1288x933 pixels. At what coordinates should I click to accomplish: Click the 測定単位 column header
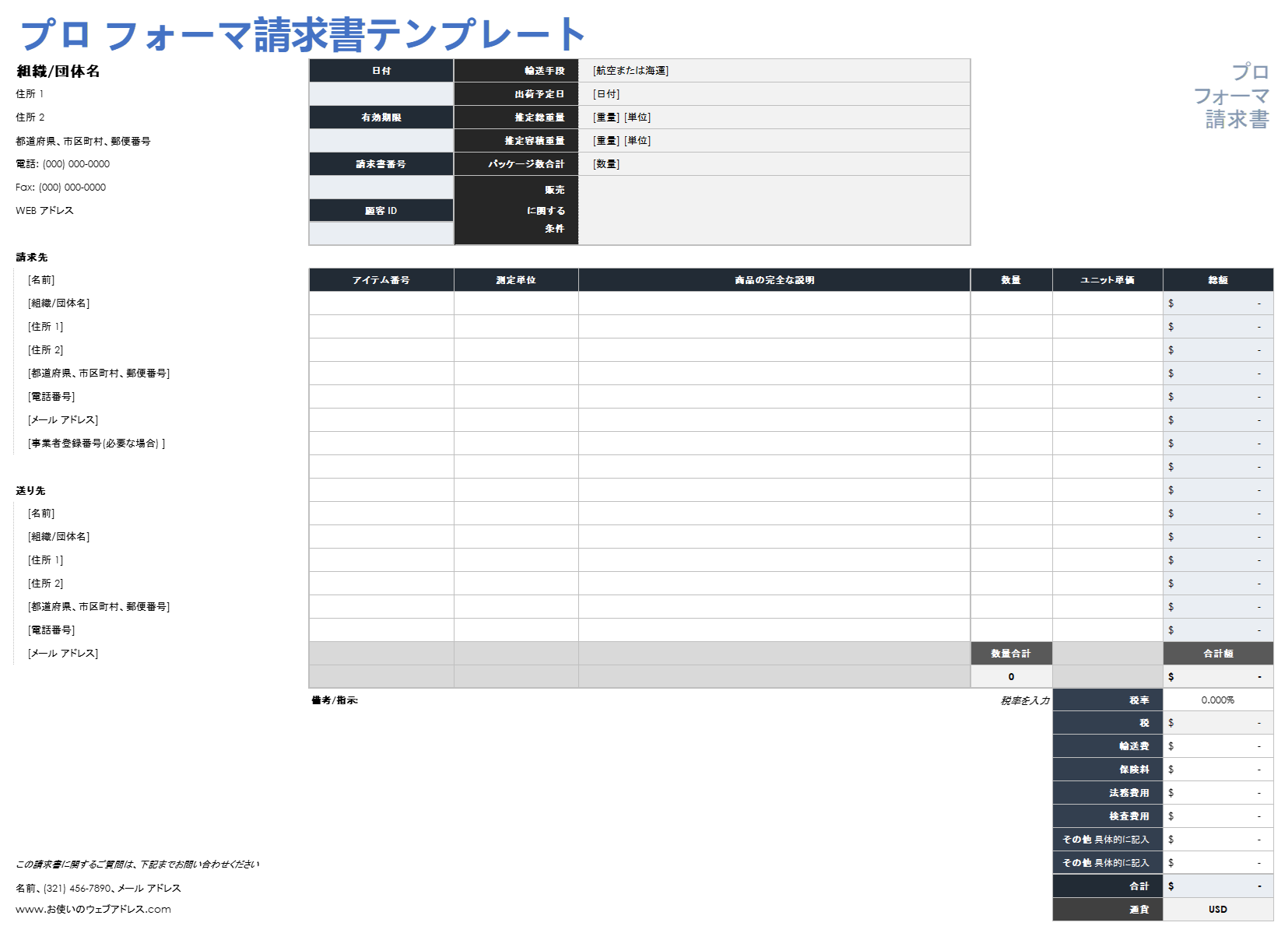[516, 279]
